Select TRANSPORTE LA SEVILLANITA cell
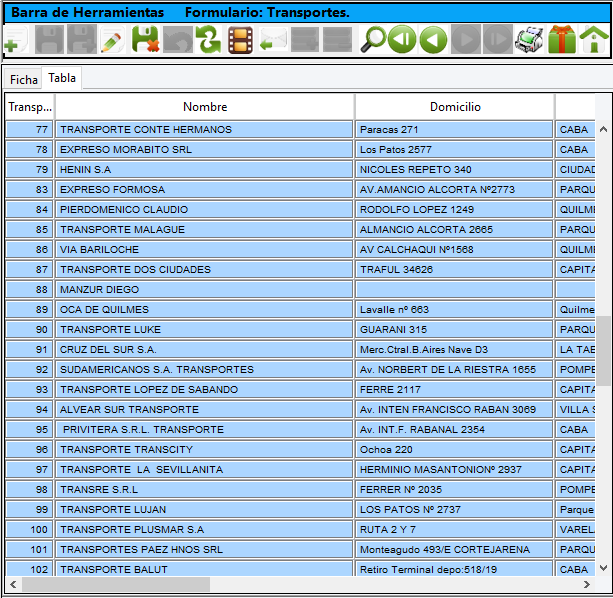 click(204, 469)
